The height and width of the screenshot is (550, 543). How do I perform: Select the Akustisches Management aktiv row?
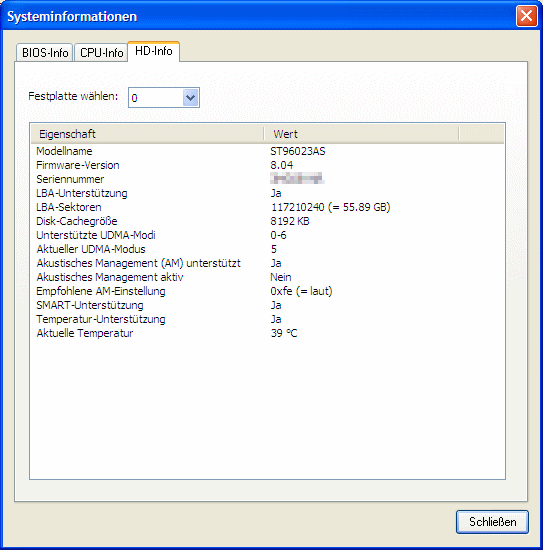pyautogui.click(x=267, y=277)
